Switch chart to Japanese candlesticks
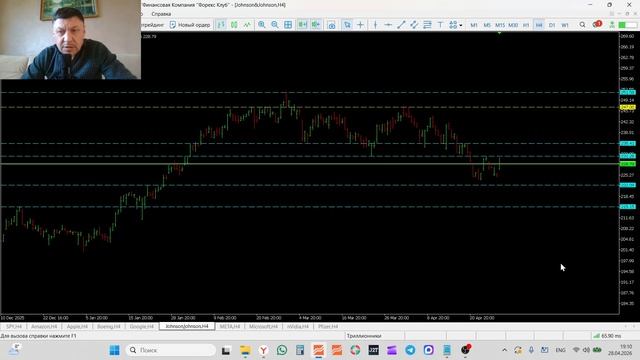 [234, 25]
